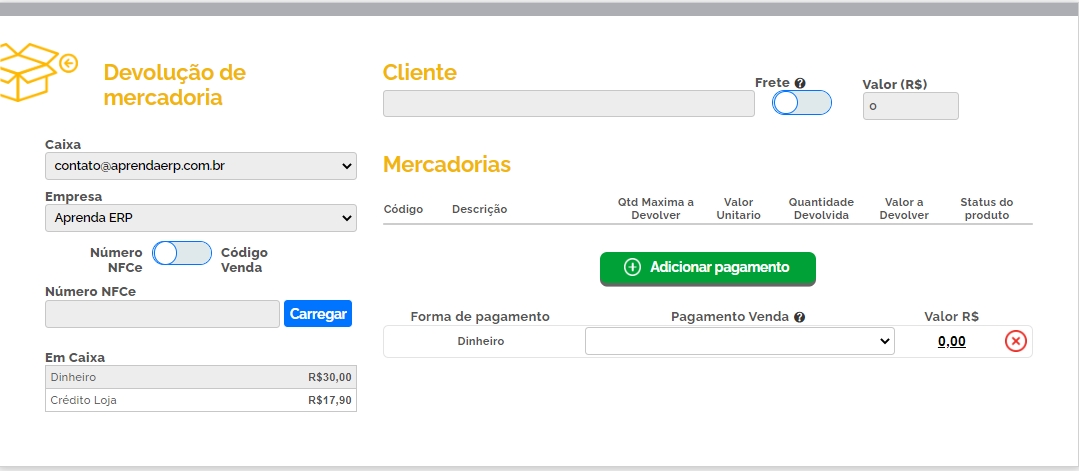The width and height of the screenshot is (1081, 471).
Task: Click the Frete help question mark icon
Action: tap(800, 84)
